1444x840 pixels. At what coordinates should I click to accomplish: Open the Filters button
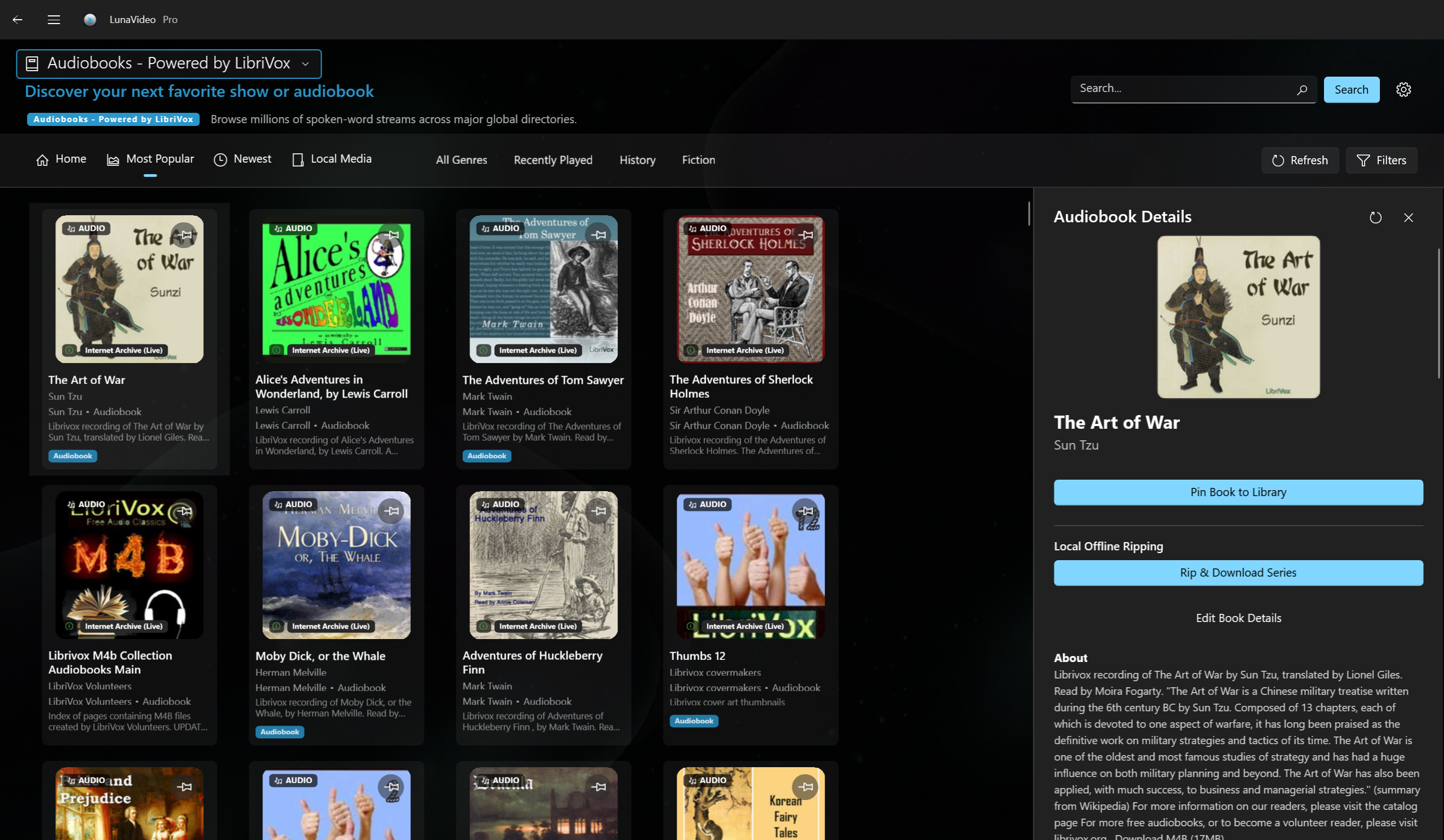point(1381,160)
